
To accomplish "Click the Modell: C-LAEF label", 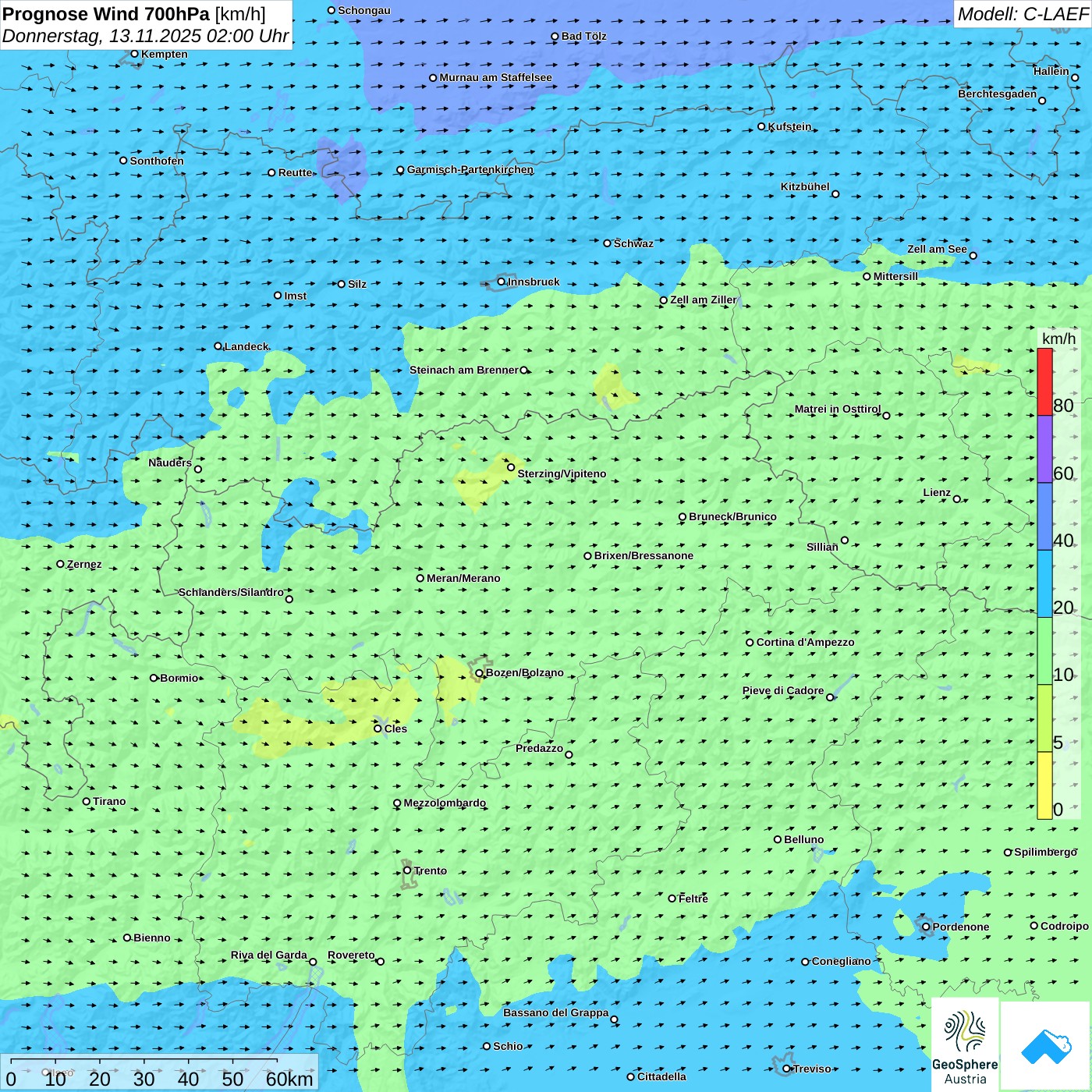I will pyautogui.click(x=1022, y=14).
